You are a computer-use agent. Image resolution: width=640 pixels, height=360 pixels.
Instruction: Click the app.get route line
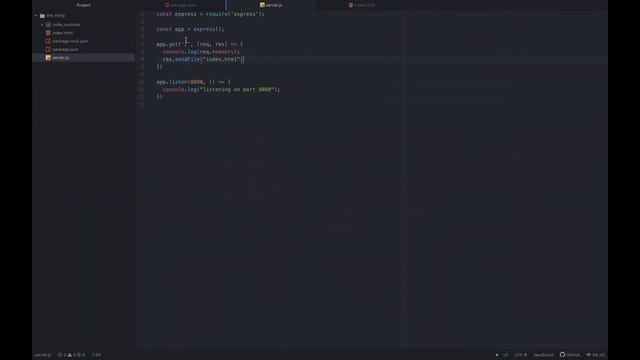coord(200,44)
